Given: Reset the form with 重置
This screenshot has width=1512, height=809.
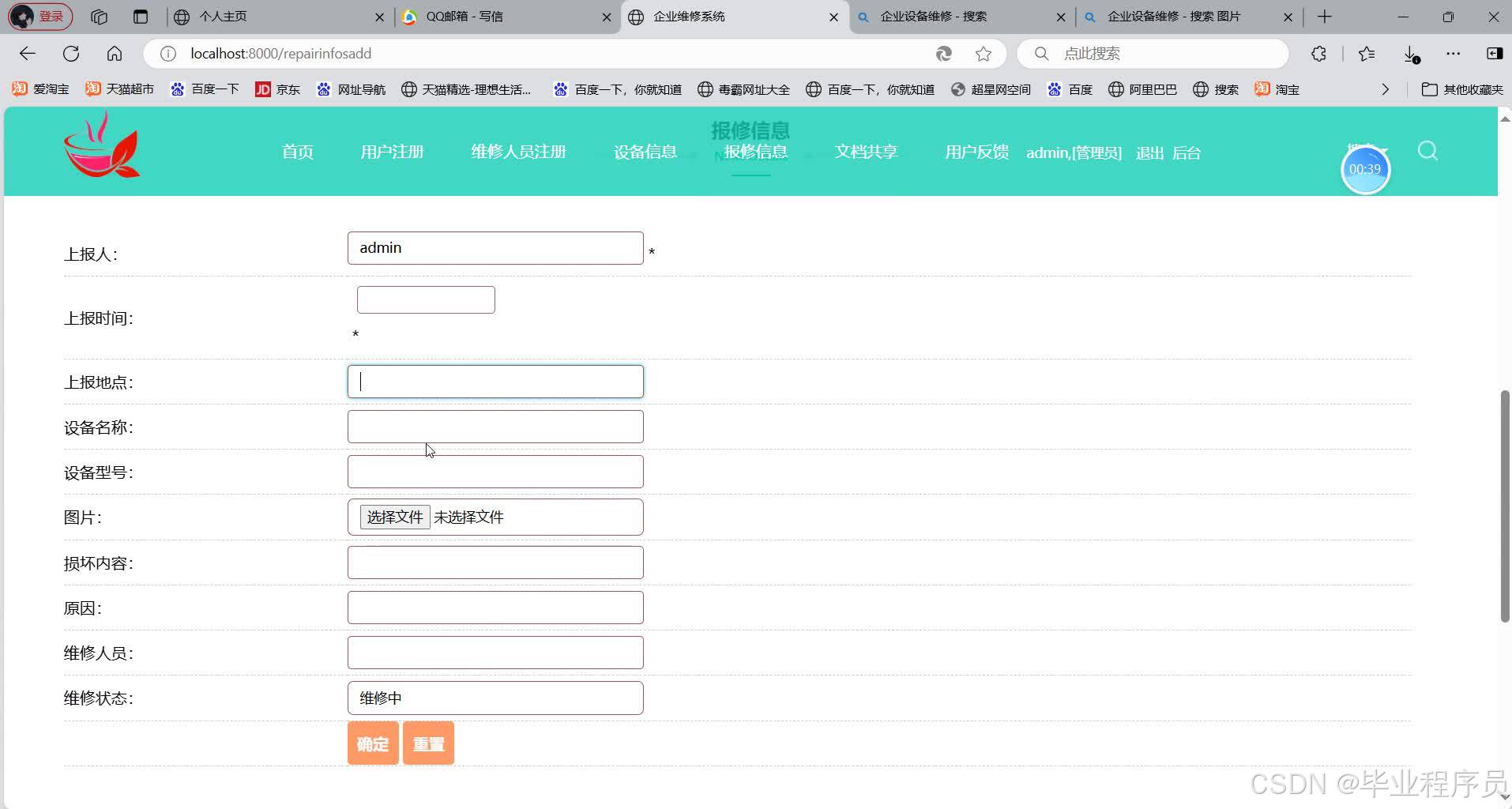Looking at the screenshot, I should pos(428,743).
